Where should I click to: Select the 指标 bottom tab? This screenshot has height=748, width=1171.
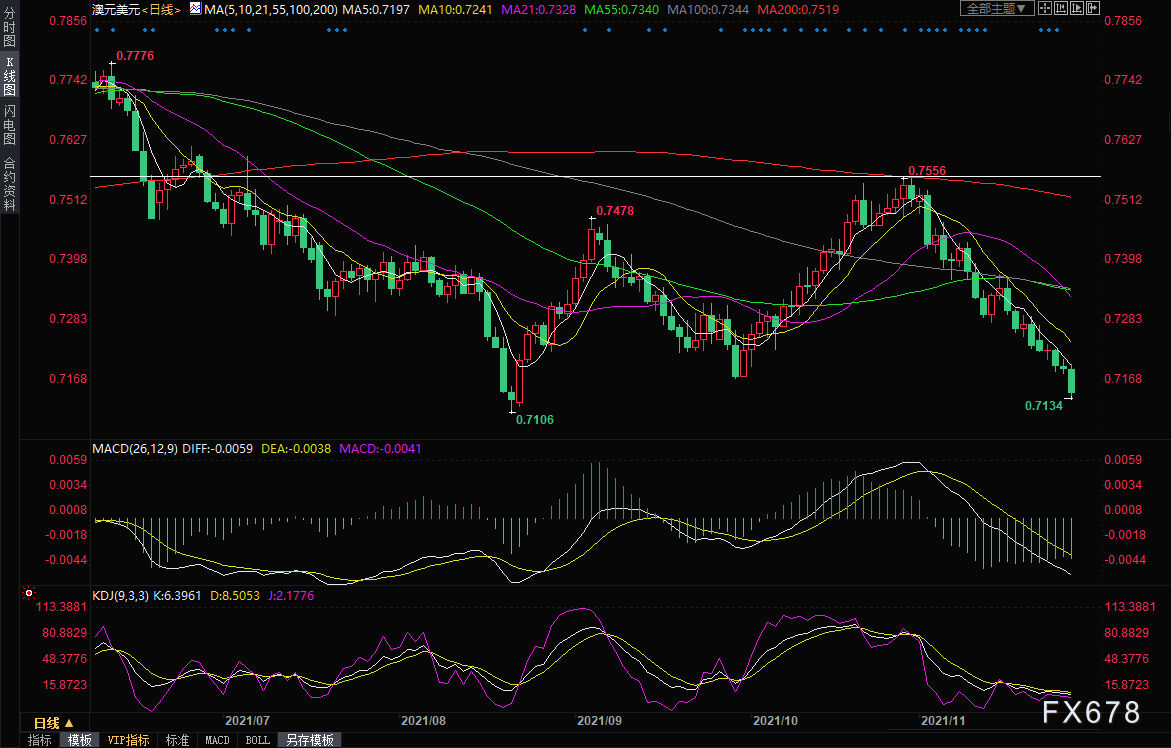click(40, 740)
